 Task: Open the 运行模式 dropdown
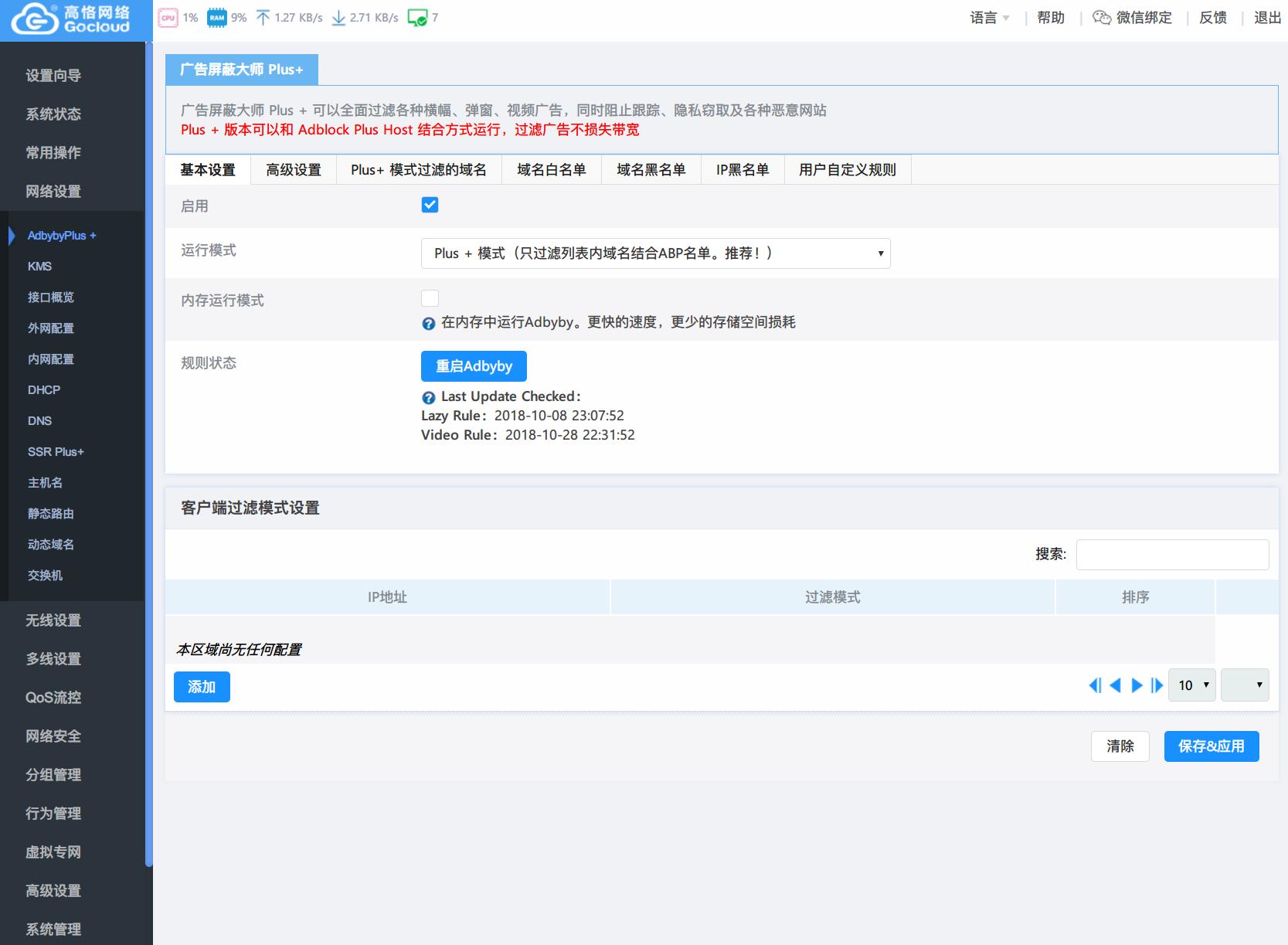(655, 253)
